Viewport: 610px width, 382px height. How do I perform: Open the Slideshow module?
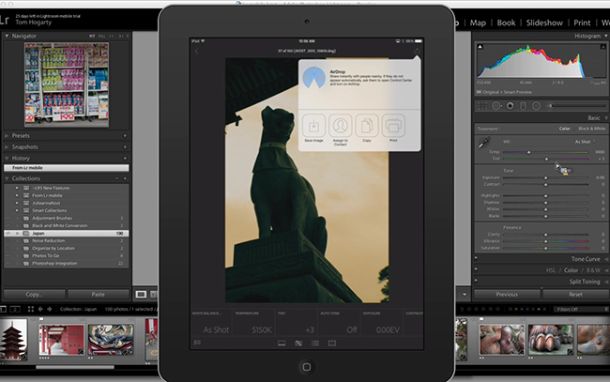(544, 23)
